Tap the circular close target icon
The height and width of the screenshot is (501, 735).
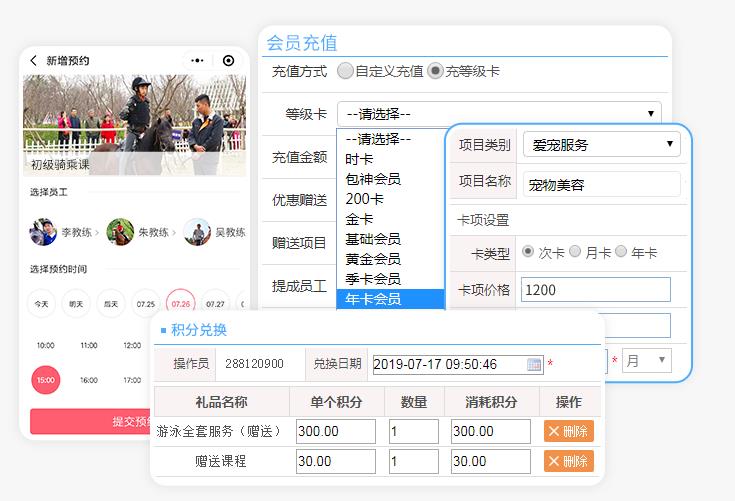pos(228,60)
